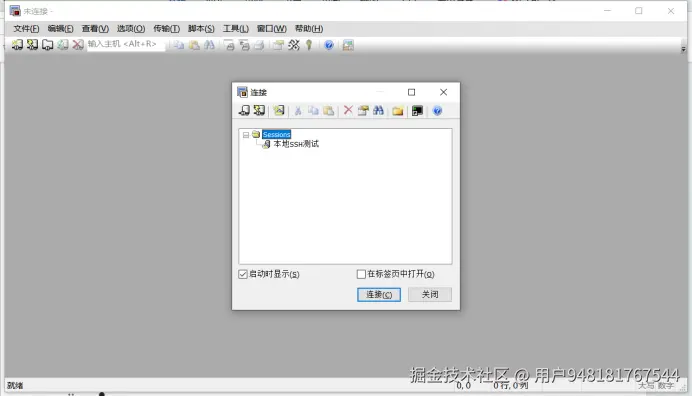Open the 帮助(H) menu

pos(309,29)
